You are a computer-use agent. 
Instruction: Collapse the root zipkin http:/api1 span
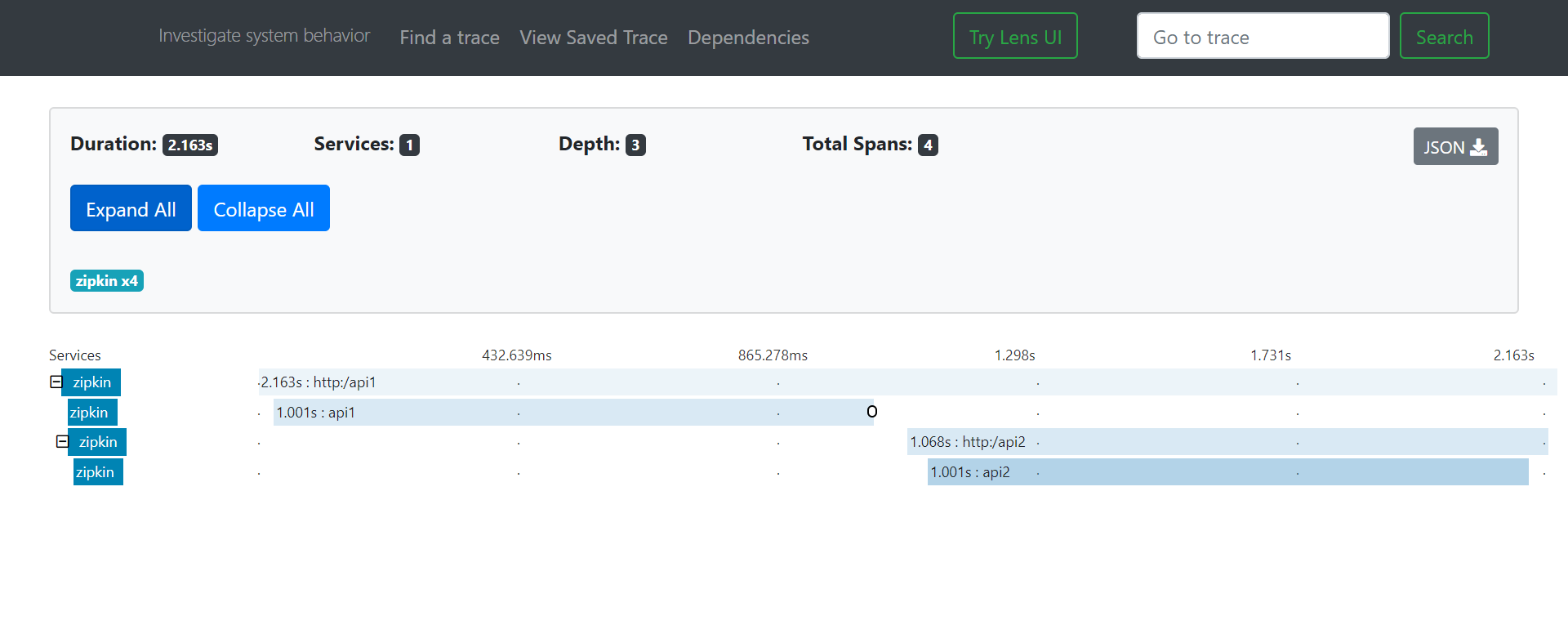coord(56,382)
